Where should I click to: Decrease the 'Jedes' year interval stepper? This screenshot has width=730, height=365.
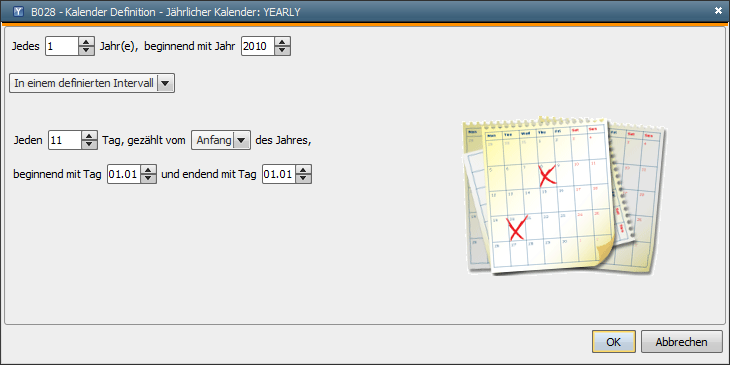[x=86, y=50]
